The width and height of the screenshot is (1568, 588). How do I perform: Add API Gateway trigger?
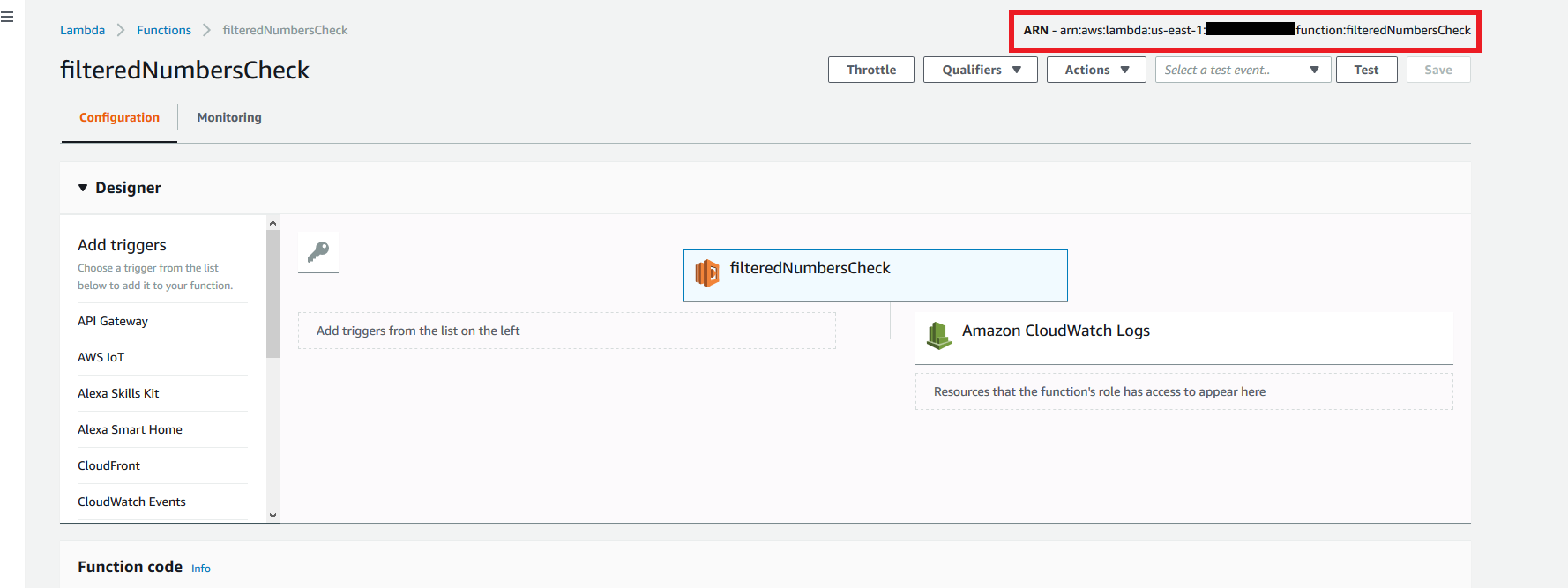113,321
